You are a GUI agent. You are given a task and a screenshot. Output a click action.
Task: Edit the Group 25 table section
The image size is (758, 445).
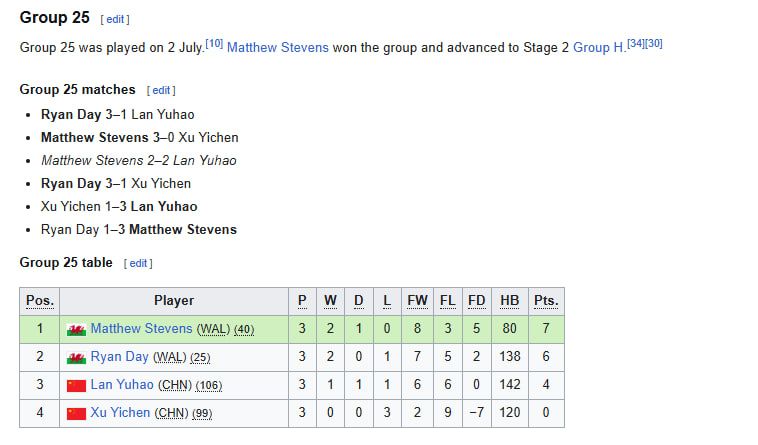coord(138,263)
